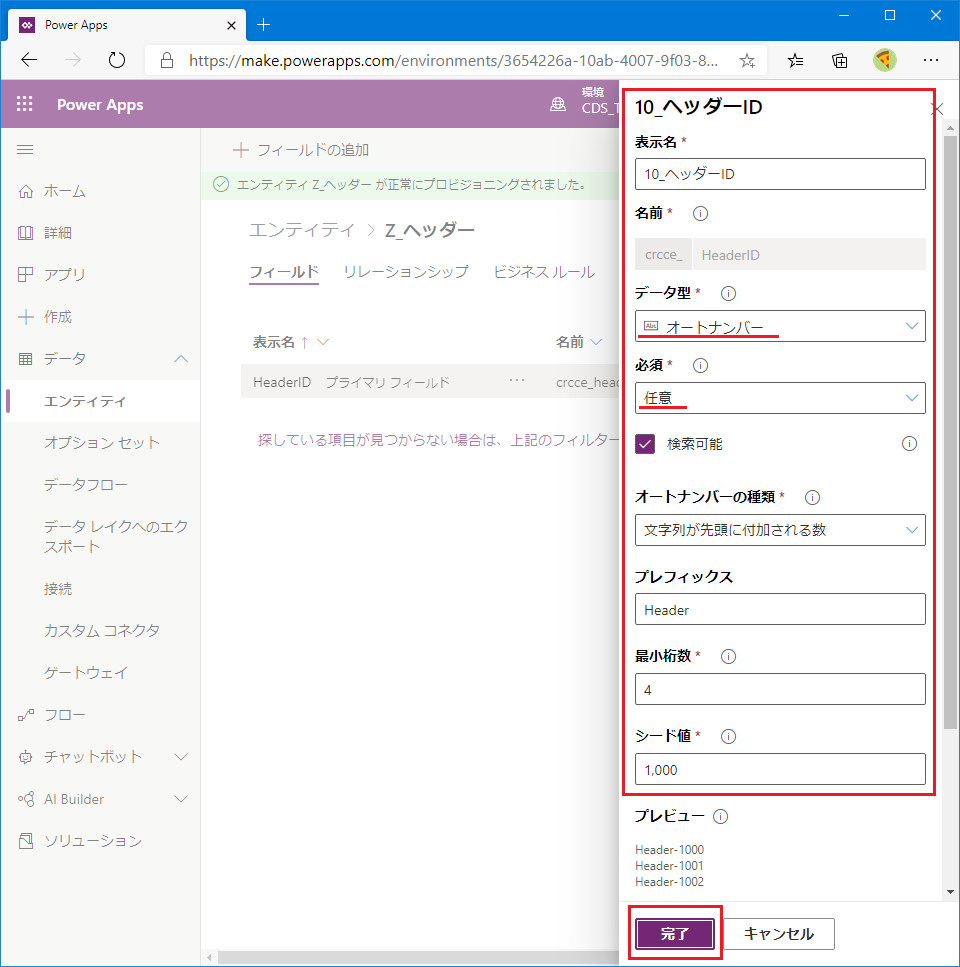Image resolution: width=960 pixels, height=967 pixels.
Task: Open browser profile avatar
Action: click(x=885, y=60)
